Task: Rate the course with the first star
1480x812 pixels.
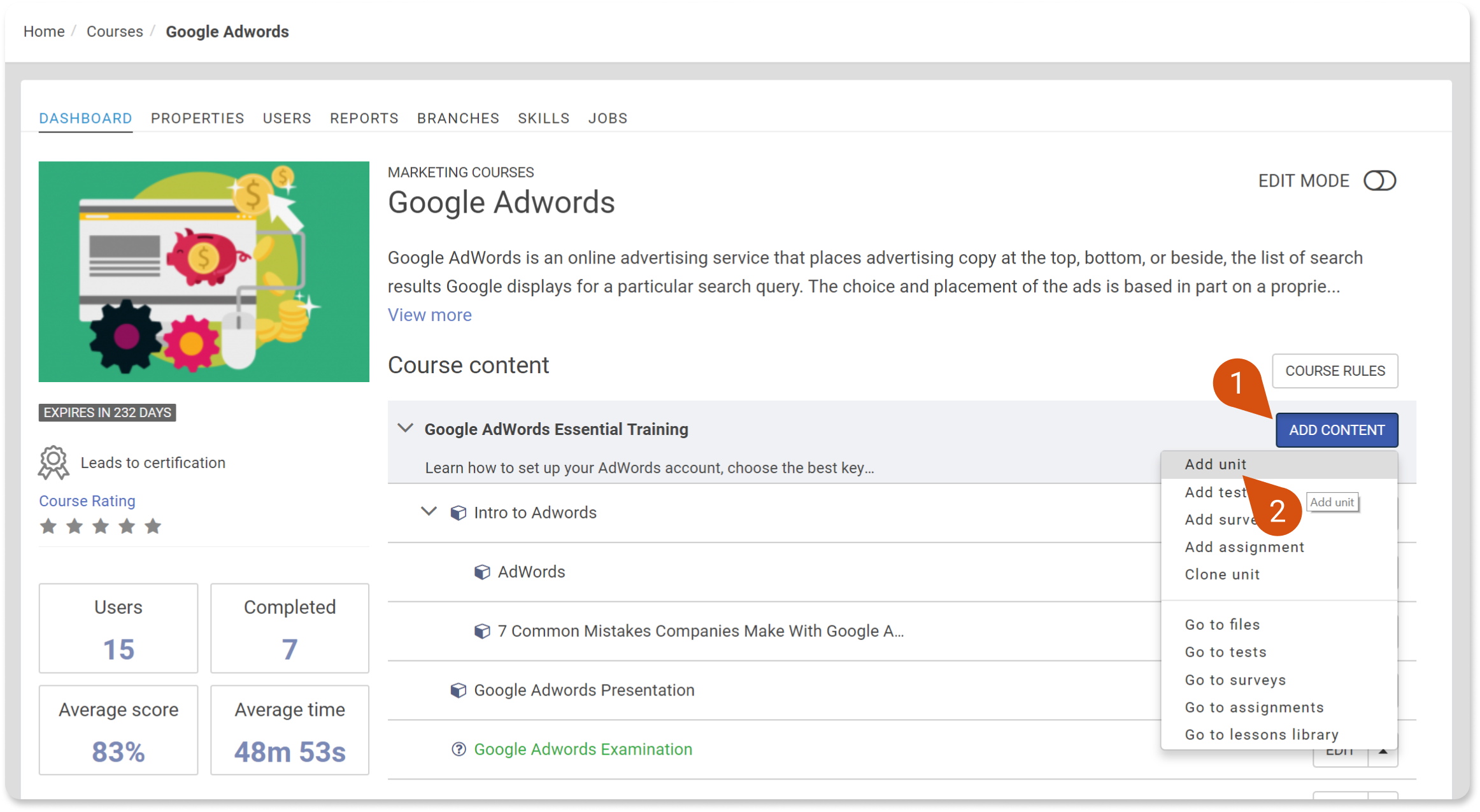Action: point(48,526)
